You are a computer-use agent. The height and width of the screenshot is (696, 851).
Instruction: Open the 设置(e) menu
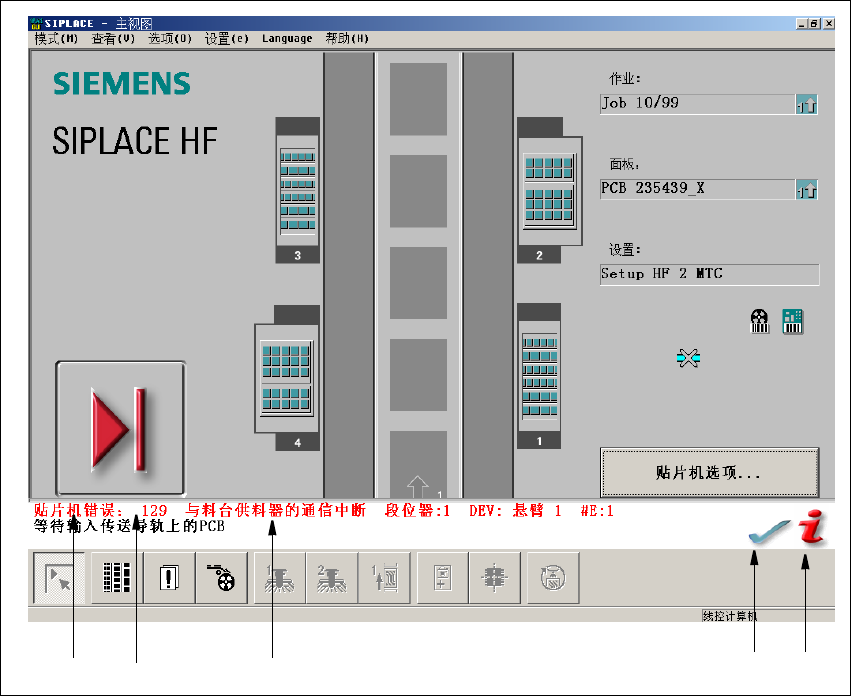coord(227,39)
